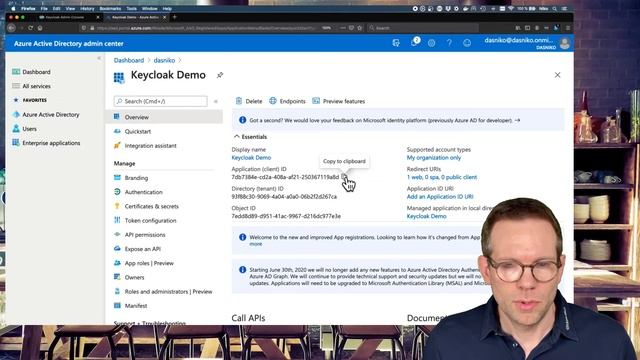Open the Apple menu
This screenshot has width=640, height=360.
(13, 9)
